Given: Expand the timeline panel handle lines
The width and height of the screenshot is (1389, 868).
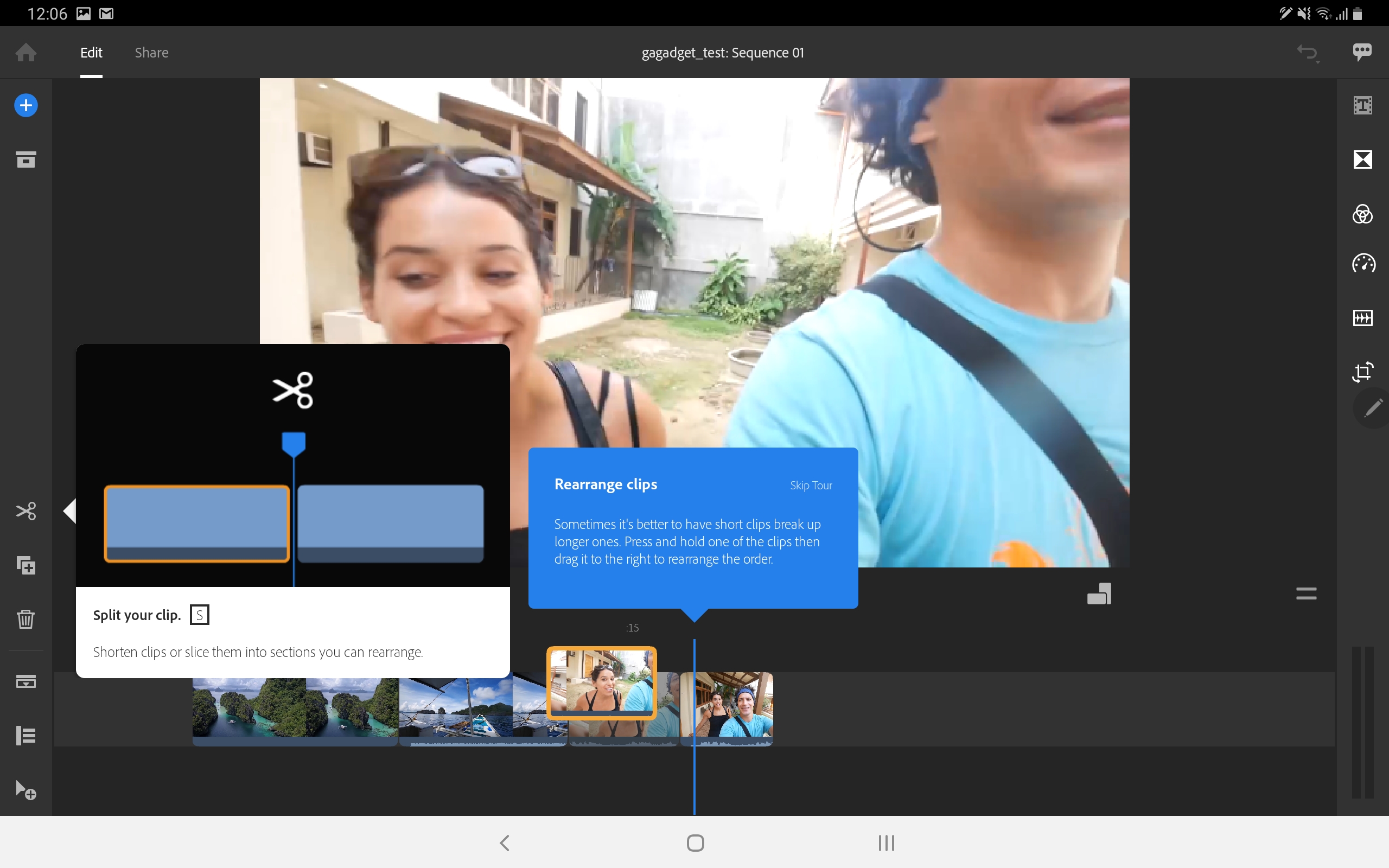Looking at the screenshot, I should pyautogui.click(x=1306, y=593).
